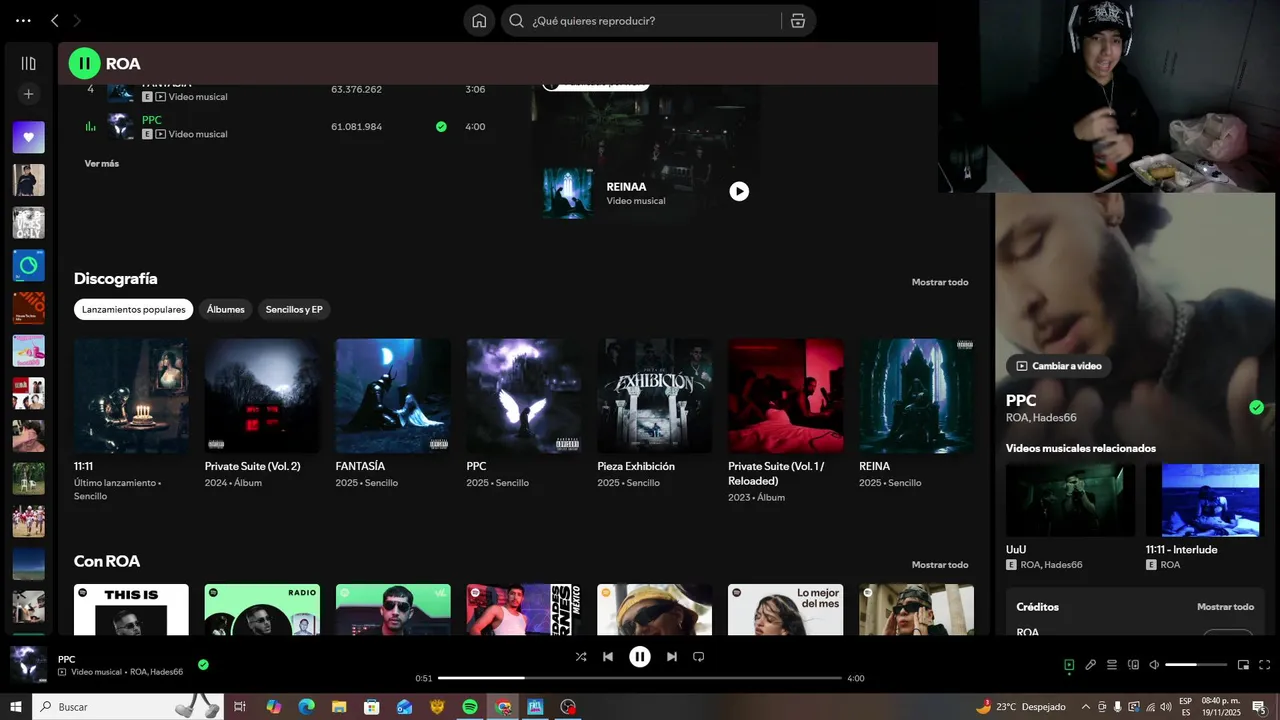Show all 'Con ROA' playlists
Image resolution: width=1280 pixels, height=720 pixels.
[x=940, y=565]
